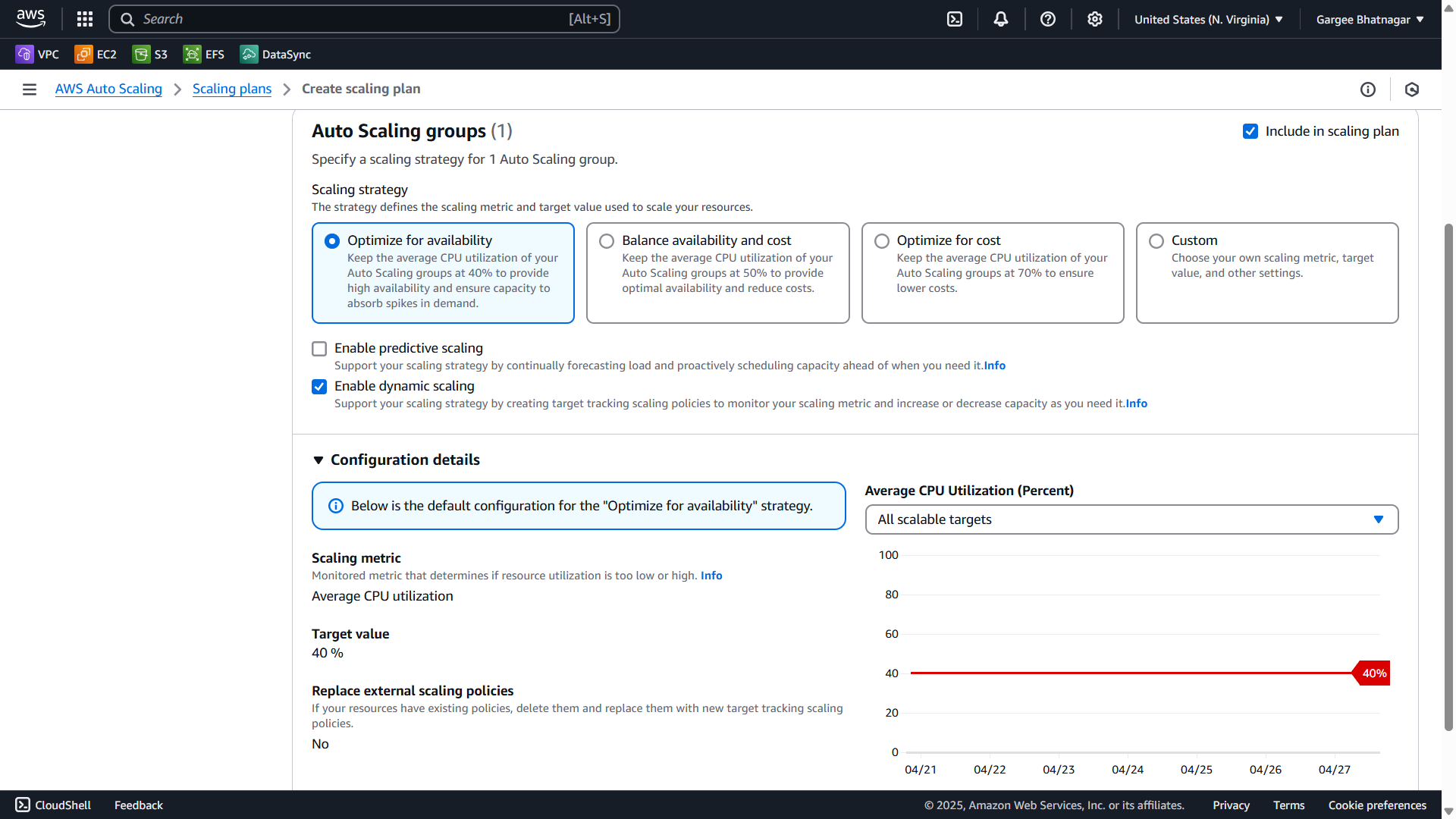Click the Create scaling plan breadcrumb text

361,89
